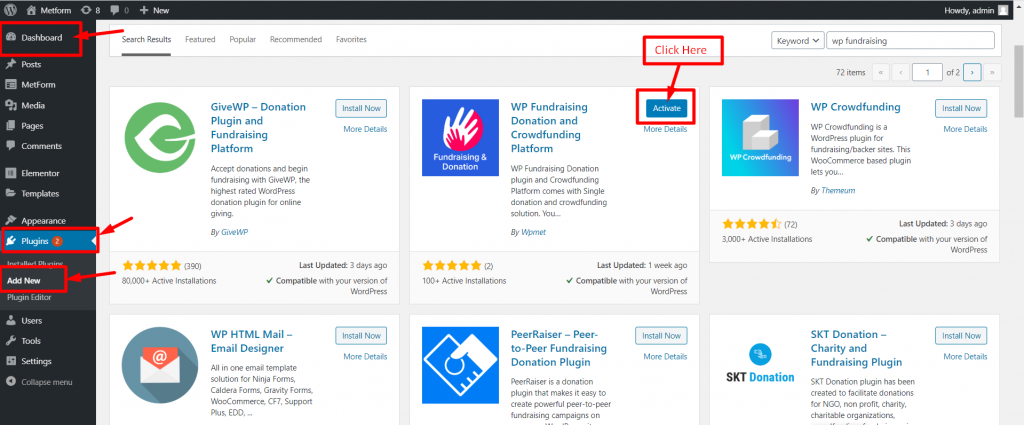Click the Themeum author link
Screen dimensions: 1024x425
click(x=838, y=191)
